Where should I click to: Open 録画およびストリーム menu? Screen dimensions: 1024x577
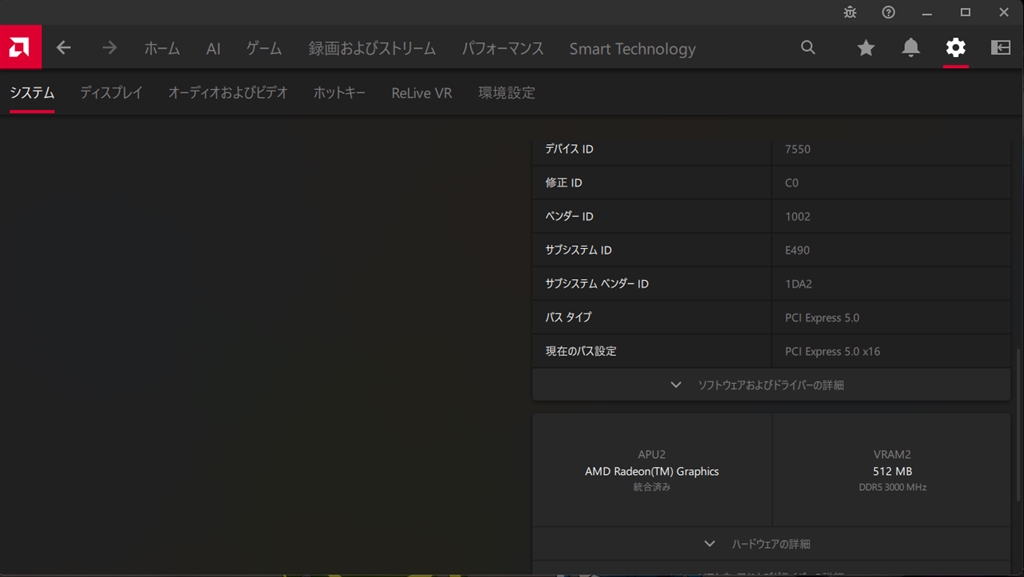pyautogui.click(x=372, y=48)
